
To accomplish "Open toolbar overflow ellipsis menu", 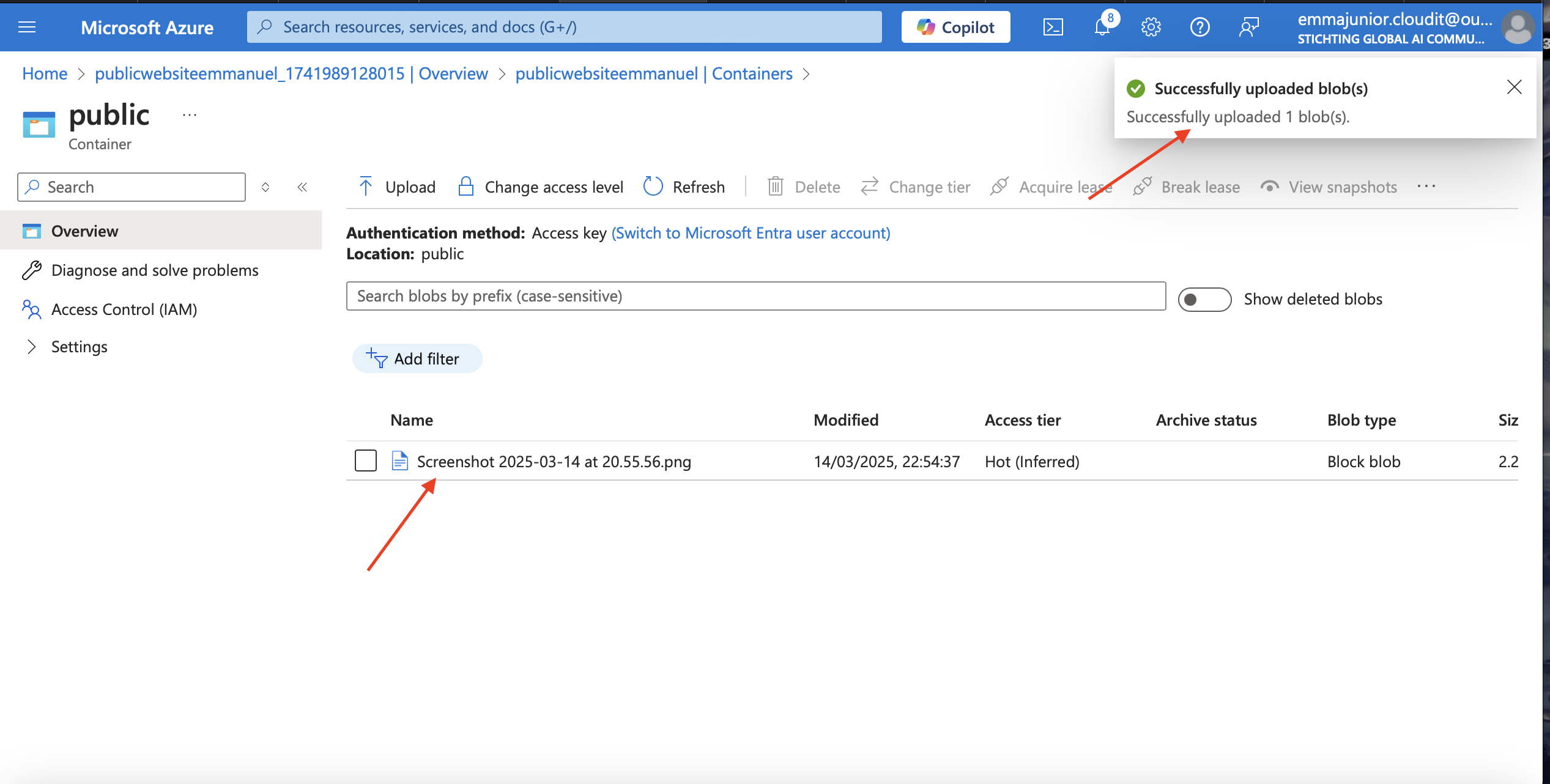I will 1426,187.
